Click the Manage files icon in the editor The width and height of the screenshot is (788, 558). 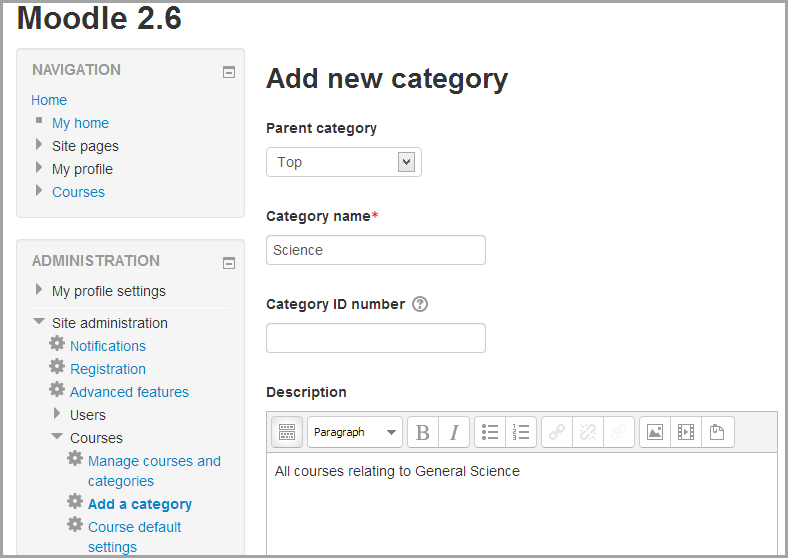[x=717, y=432]
